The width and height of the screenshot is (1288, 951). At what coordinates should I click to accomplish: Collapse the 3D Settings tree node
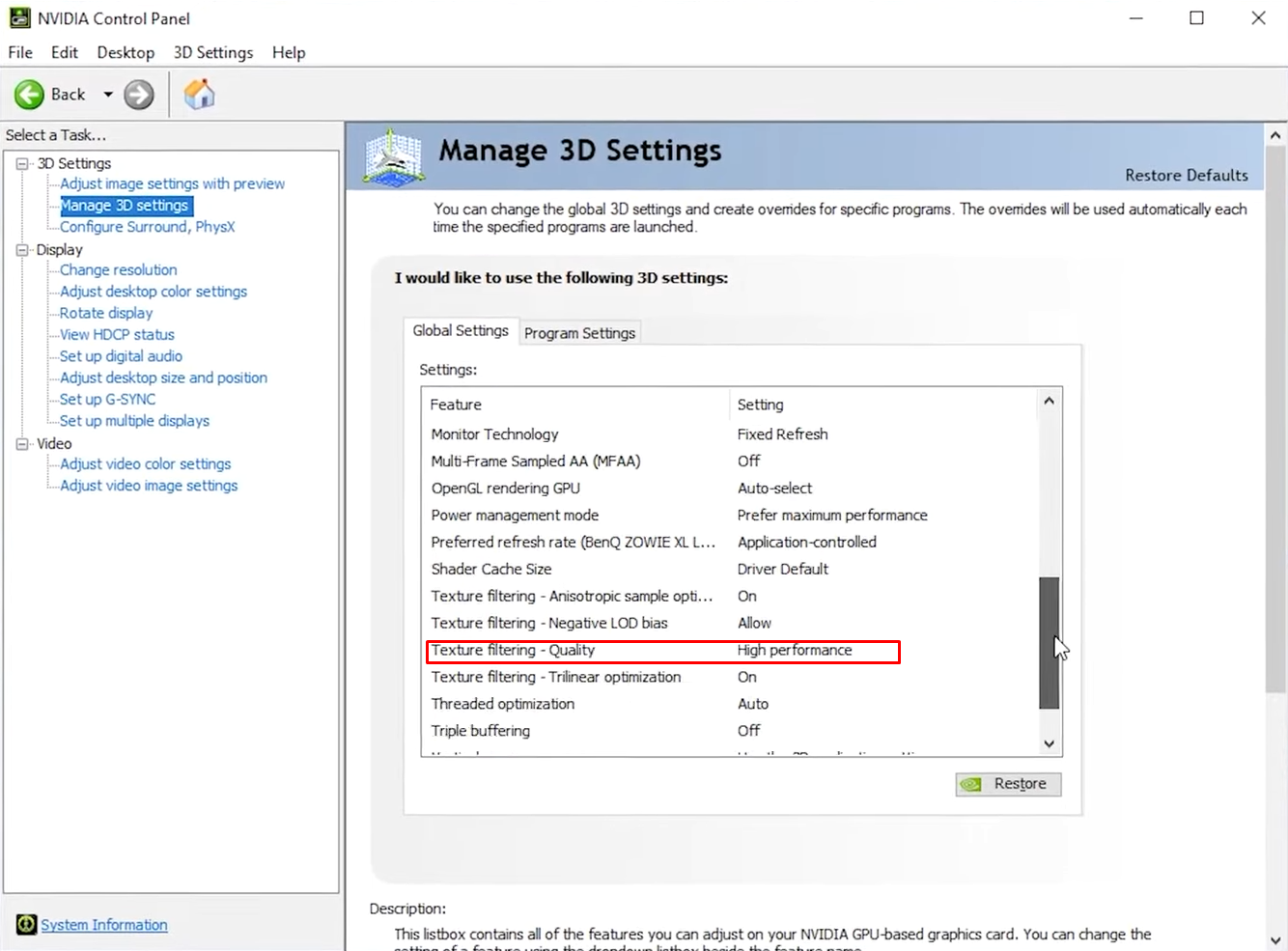click(x=22, y=164)
